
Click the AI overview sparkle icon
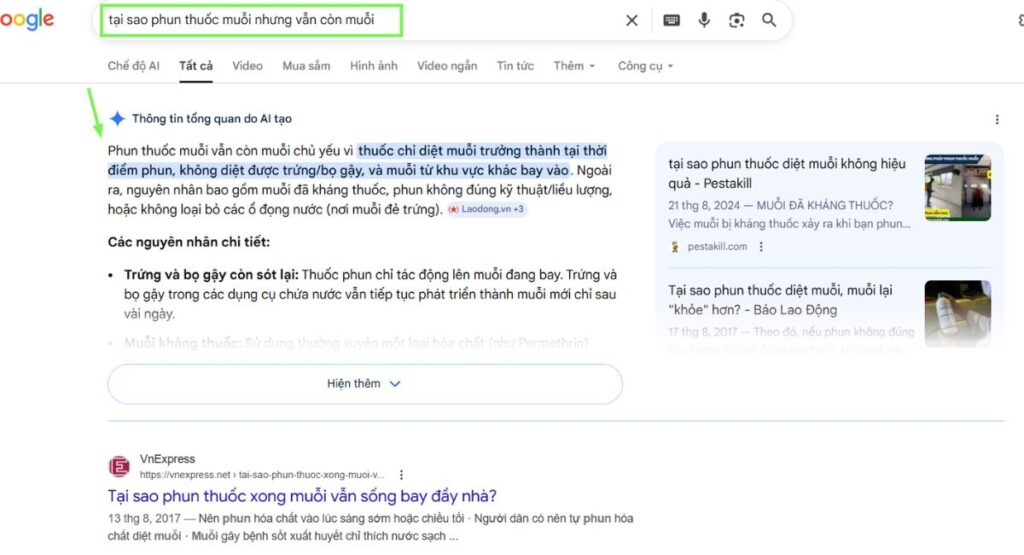[118, 119]
